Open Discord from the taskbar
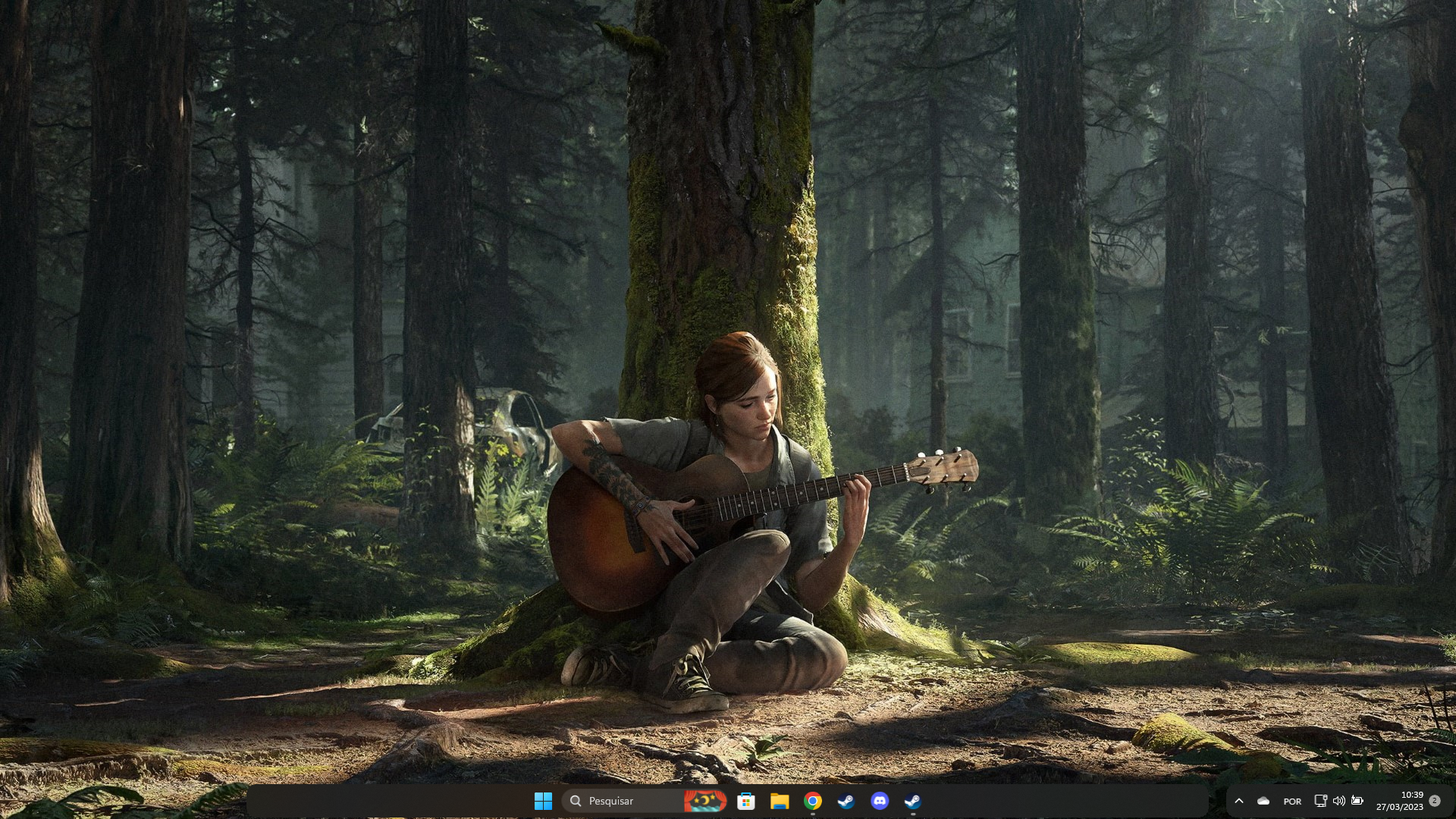This screenshot has height=819, width=1456. pyautogui.click(x=880, y=801)
